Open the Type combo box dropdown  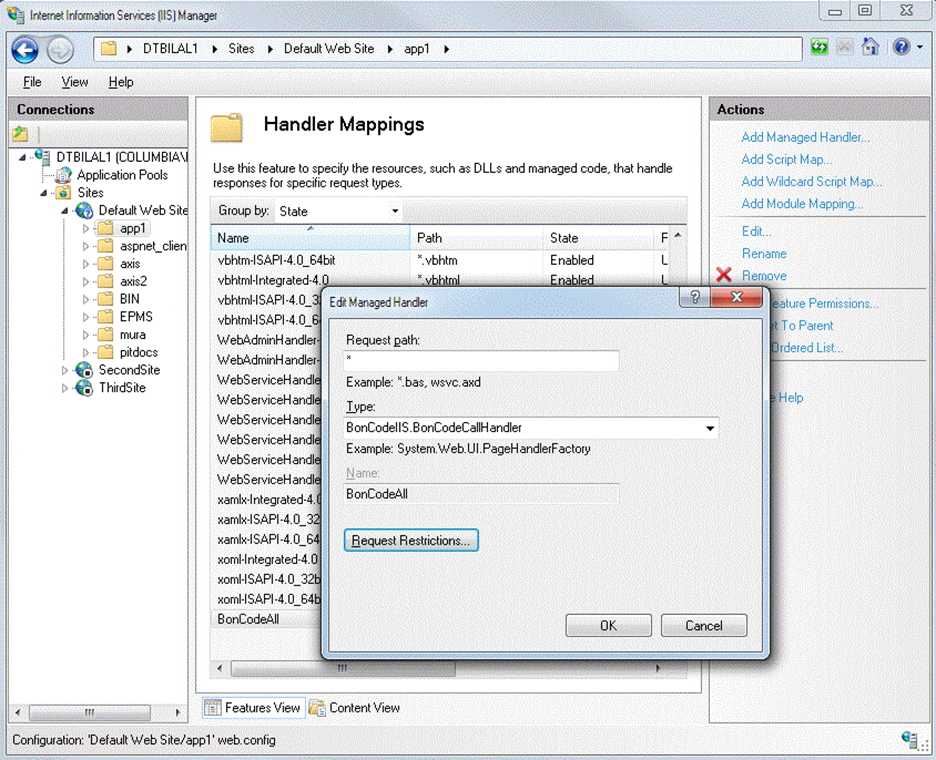click(710, 428)
